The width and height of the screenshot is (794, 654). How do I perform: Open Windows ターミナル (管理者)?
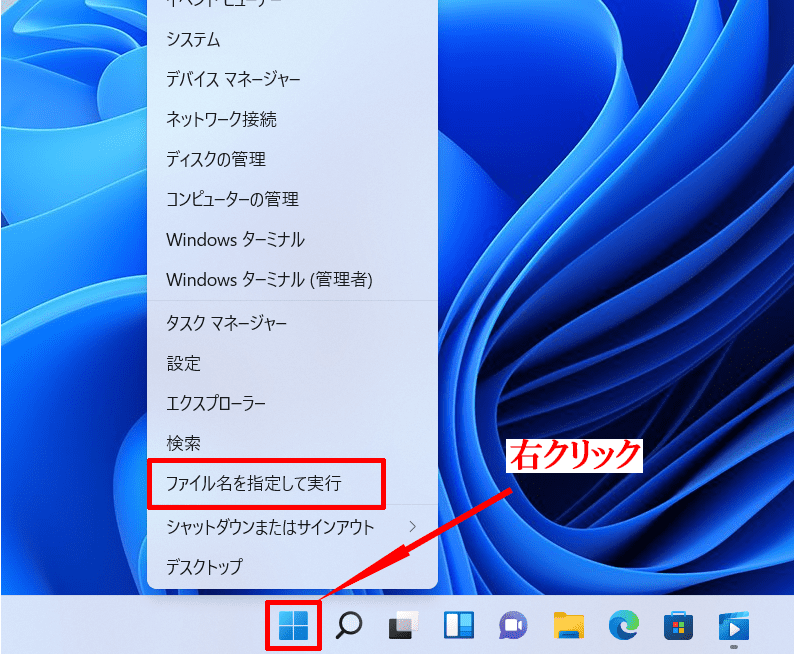tap(269, 279)
